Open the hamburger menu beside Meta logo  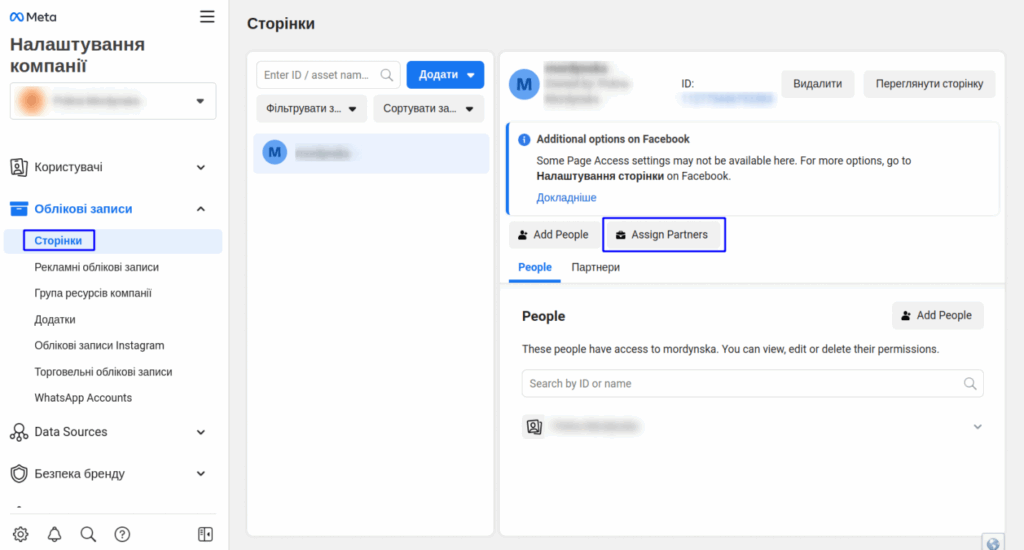(207, 16)
